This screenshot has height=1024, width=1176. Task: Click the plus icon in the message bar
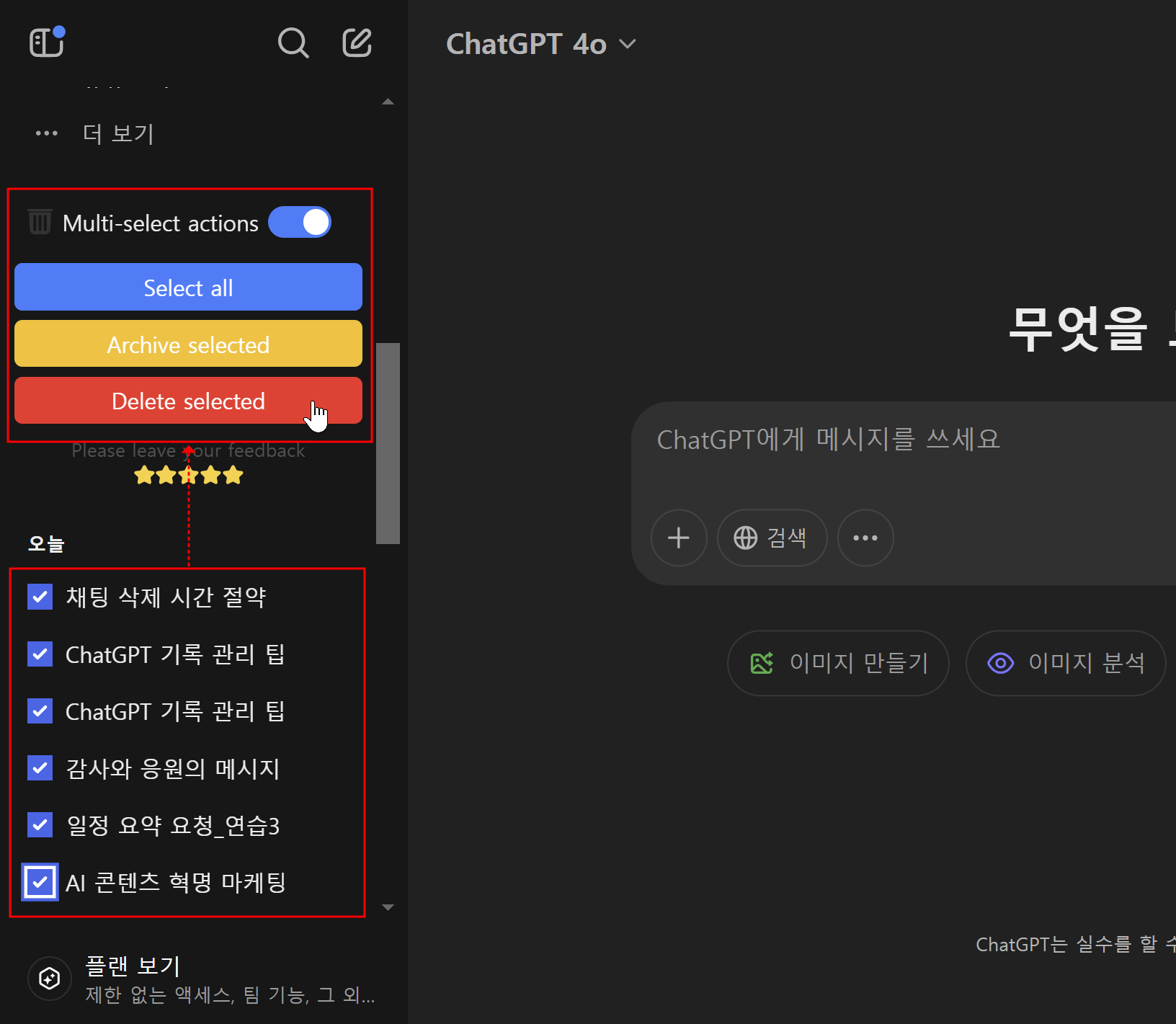click(678, 538)
